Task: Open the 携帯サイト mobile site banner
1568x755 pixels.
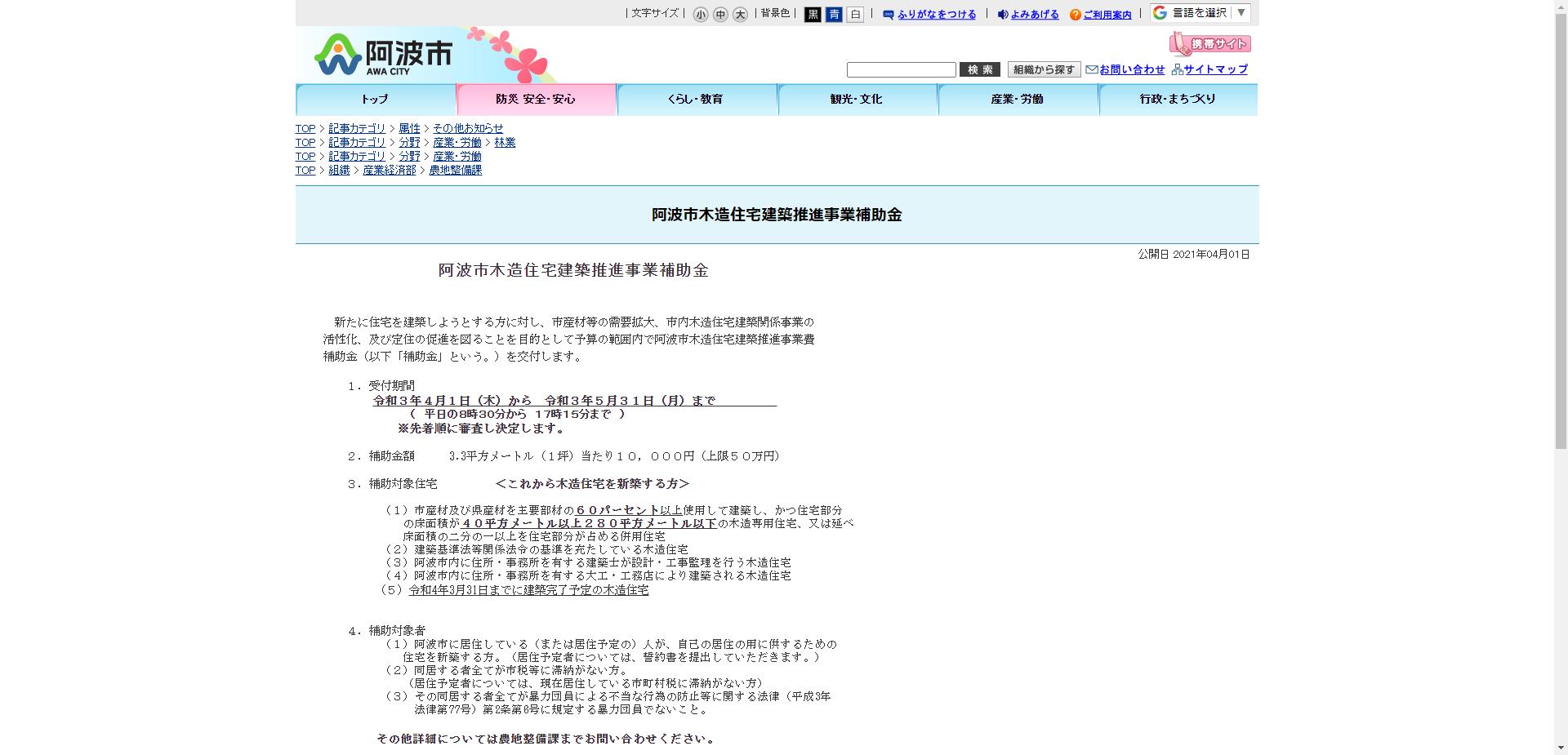Action: (x=1210, y=43)
